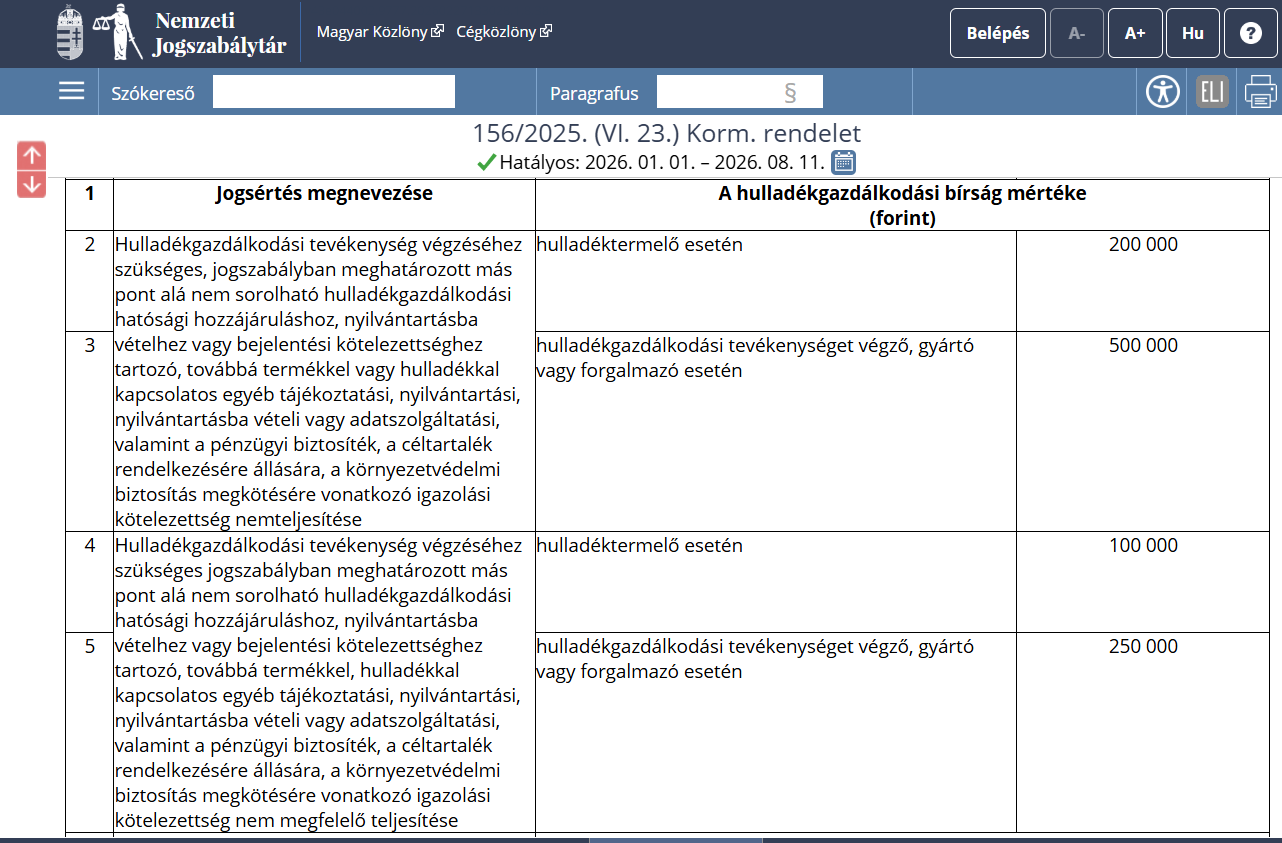Open the ELI identifier icon
The height and width of the screenshot is (843, 1282).
point(1212,92)
